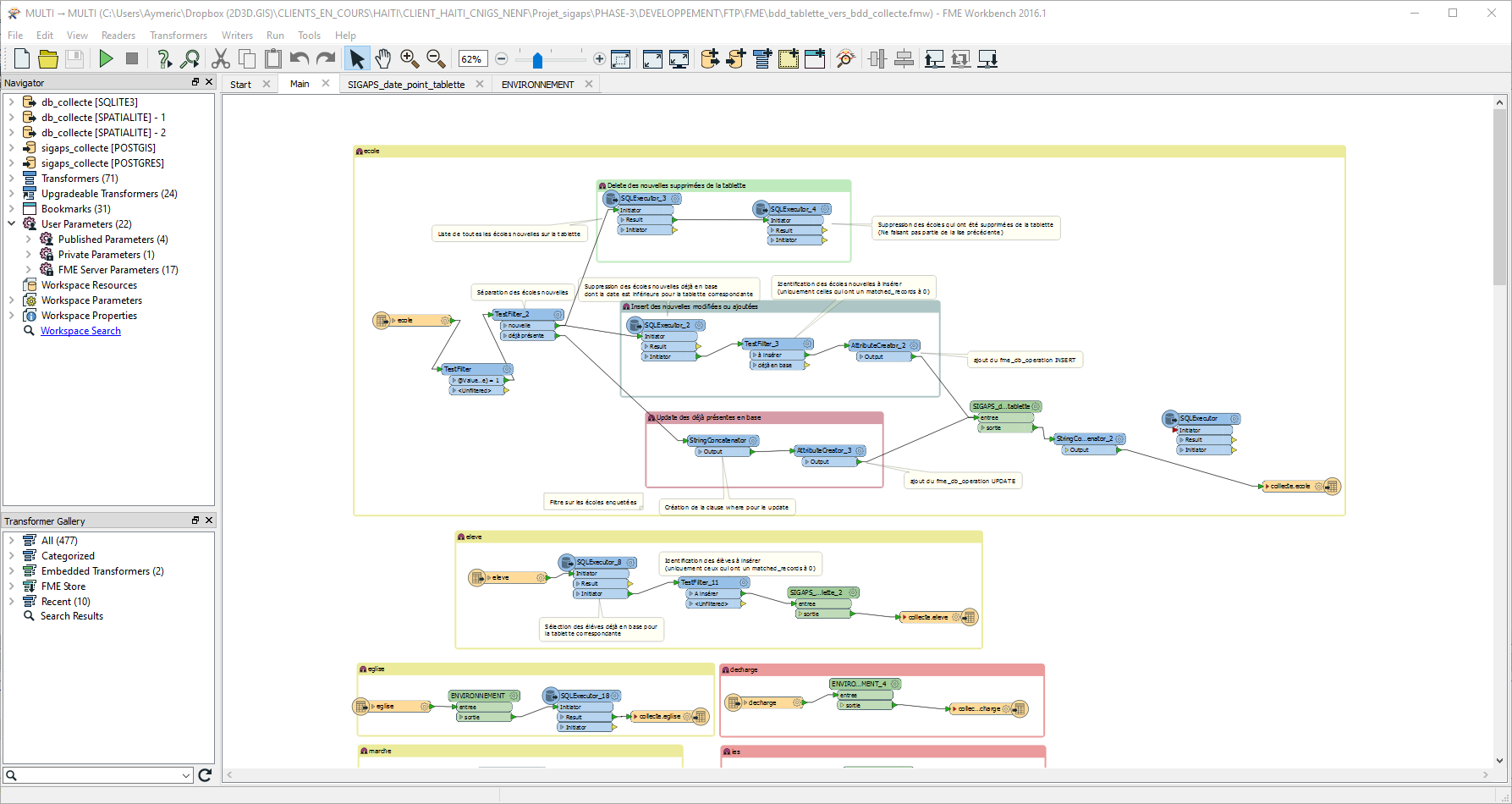Screen dimensions: 1512x804
Task: Choose the zoom in magnifier tool
Action: [x=410, y=58]
